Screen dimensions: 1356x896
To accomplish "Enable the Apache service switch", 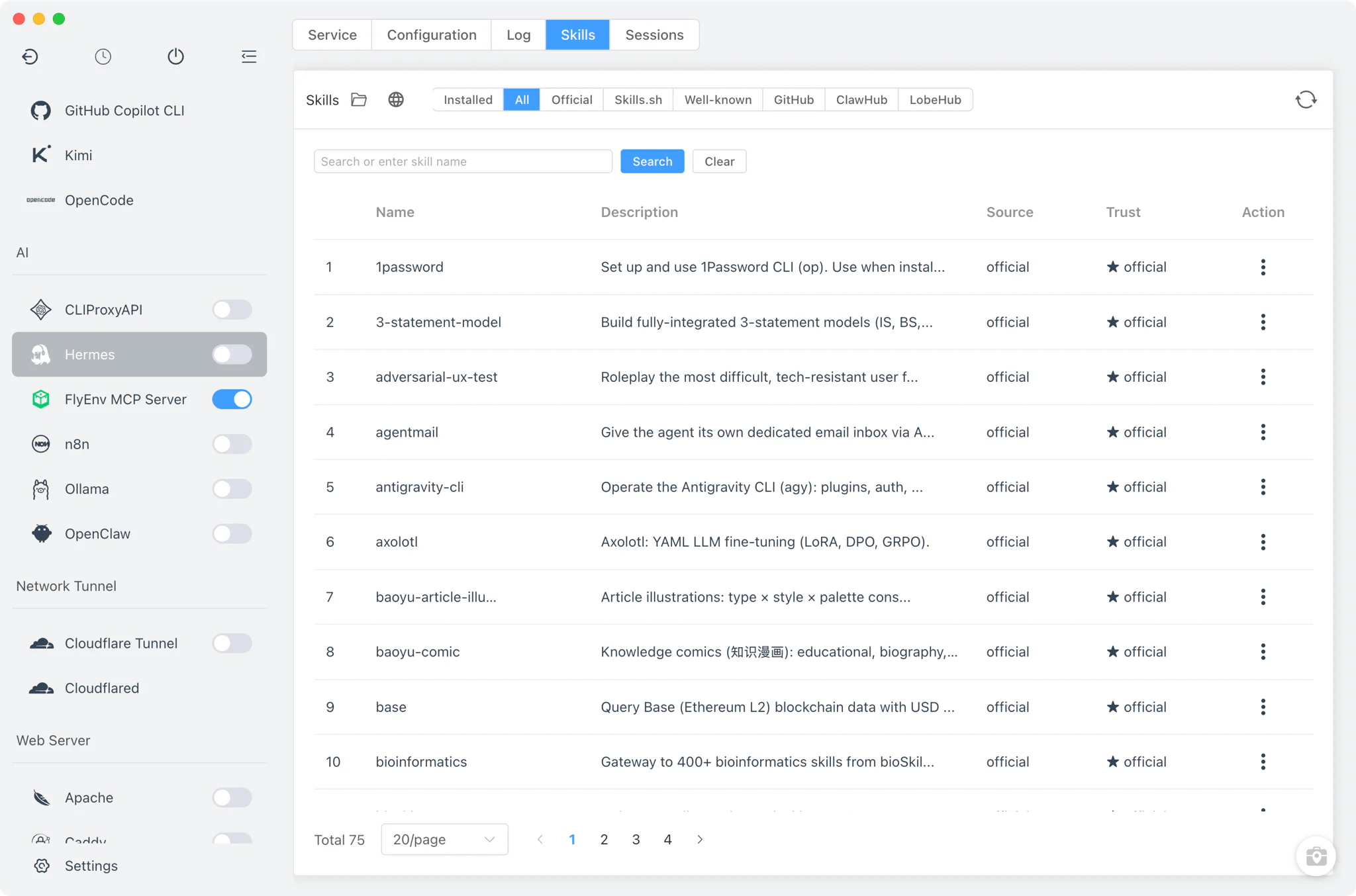I will (x=232, y=798).
